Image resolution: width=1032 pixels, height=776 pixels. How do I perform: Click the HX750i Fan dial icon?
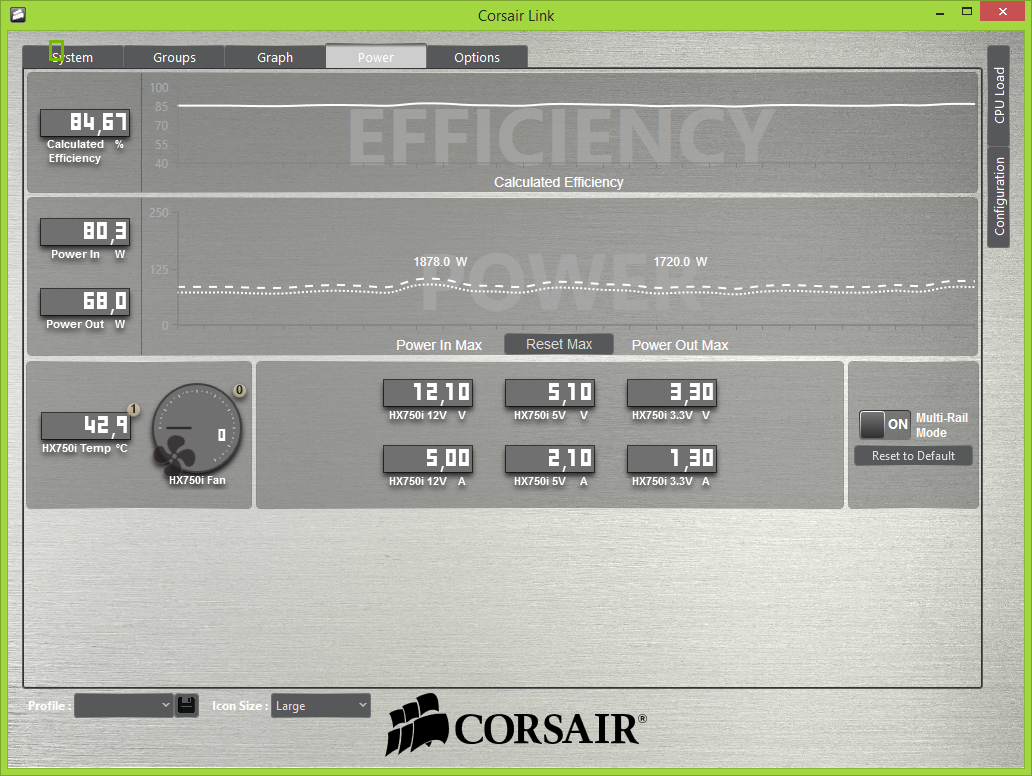(x=197, y=429)
